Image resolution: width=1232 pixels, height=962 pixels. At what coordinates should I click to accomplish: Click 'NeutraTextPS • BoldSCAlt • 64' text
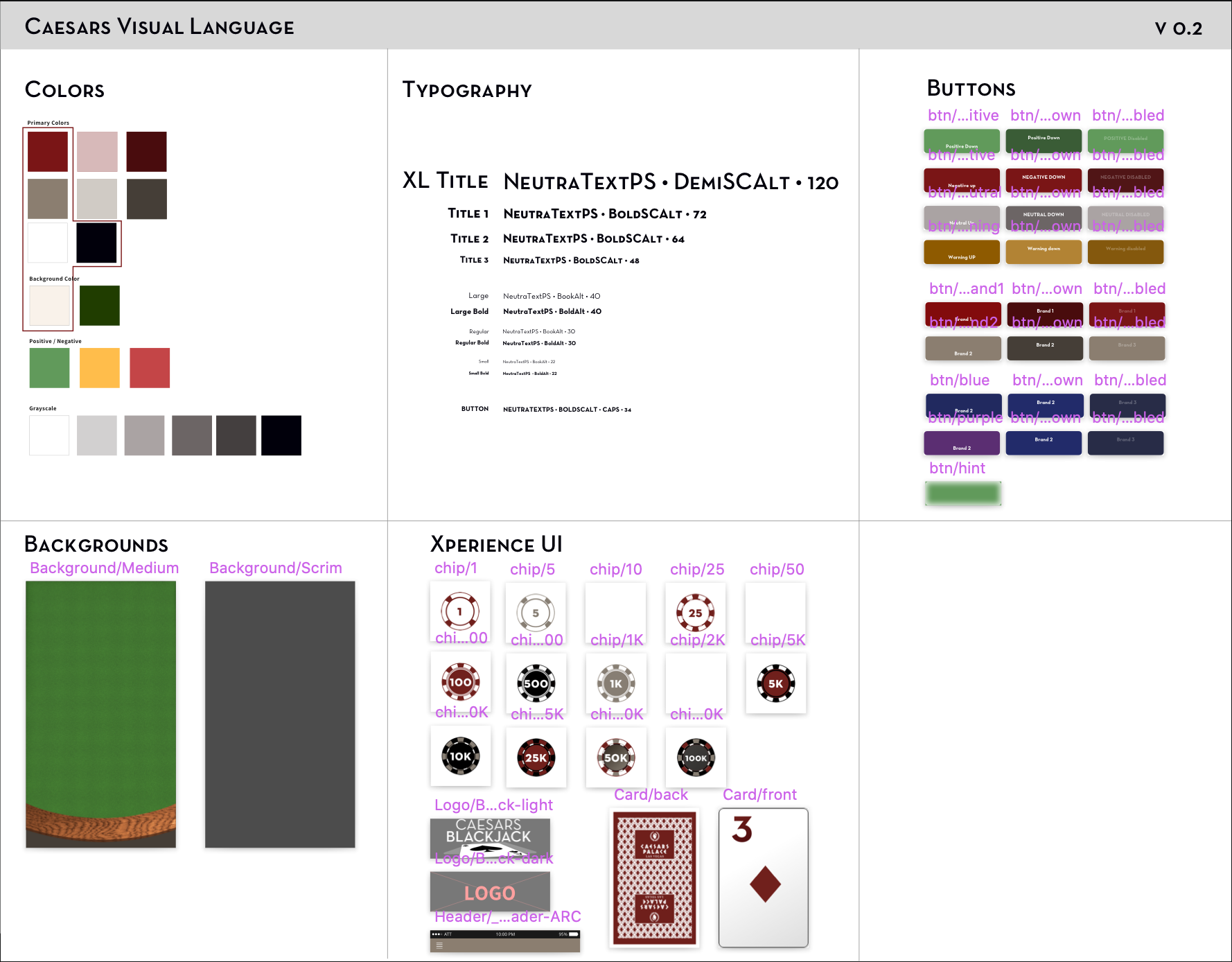pyautogui.click(x=594, y=239)
